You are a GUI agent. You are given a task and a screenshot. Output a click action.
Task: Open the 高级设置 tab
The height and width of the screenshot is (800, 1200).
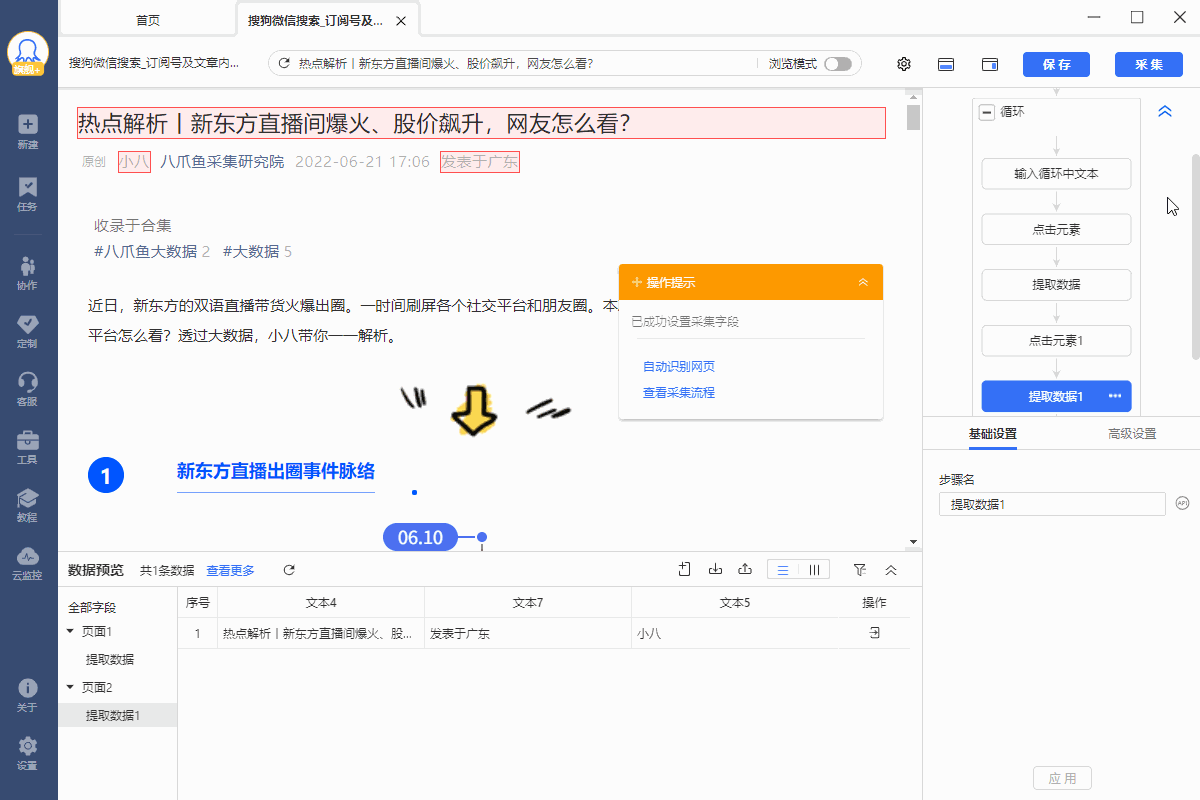[1132, 434]
